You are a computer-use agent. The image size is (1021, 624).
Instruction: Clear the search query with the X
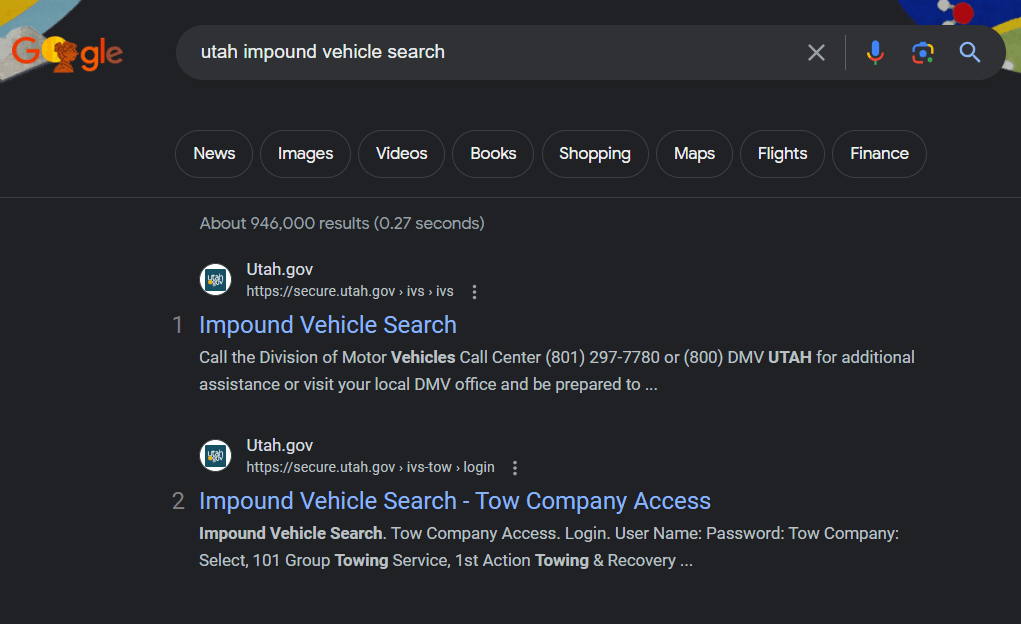816,53
